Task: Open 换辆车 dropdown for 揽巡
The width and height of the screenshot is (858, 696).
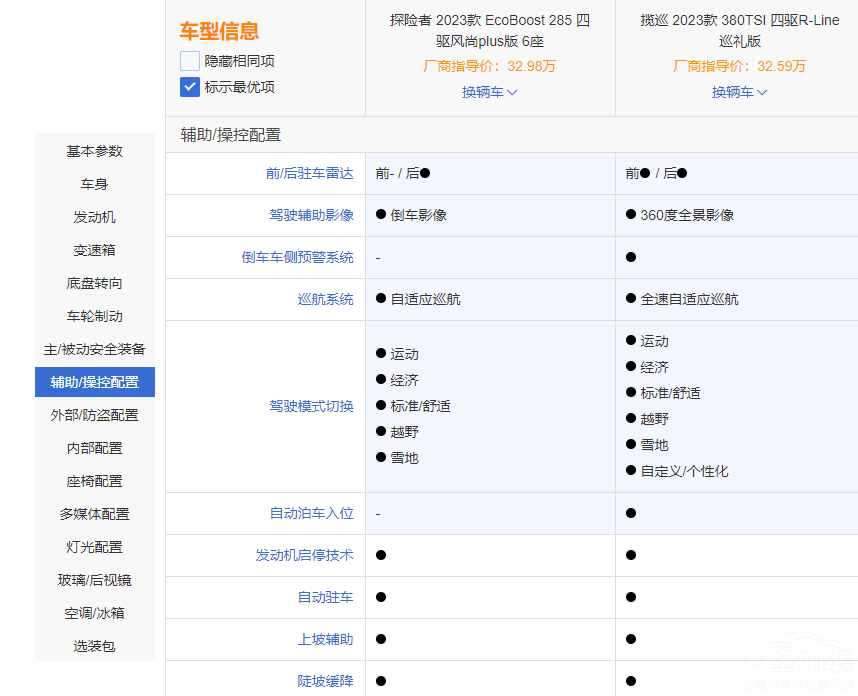Action: click(x=739, y=92)
